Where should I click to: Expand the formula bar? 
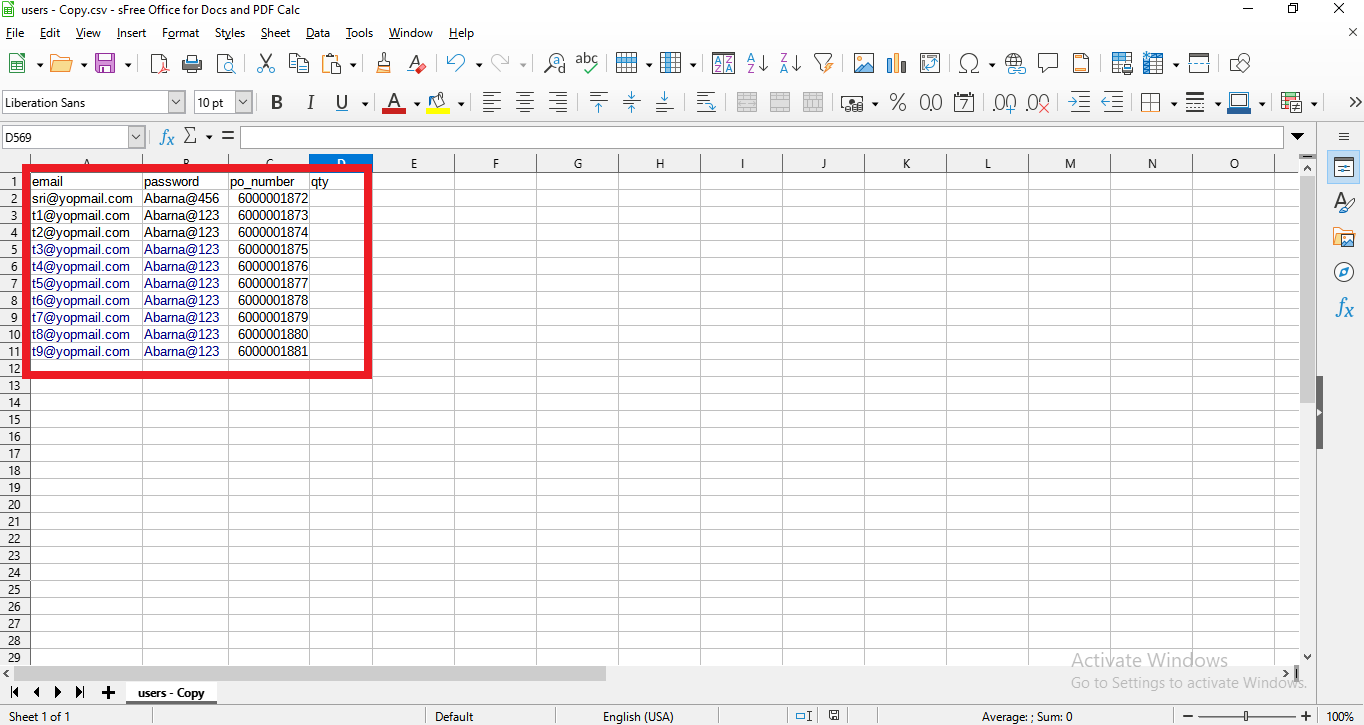1298,137
